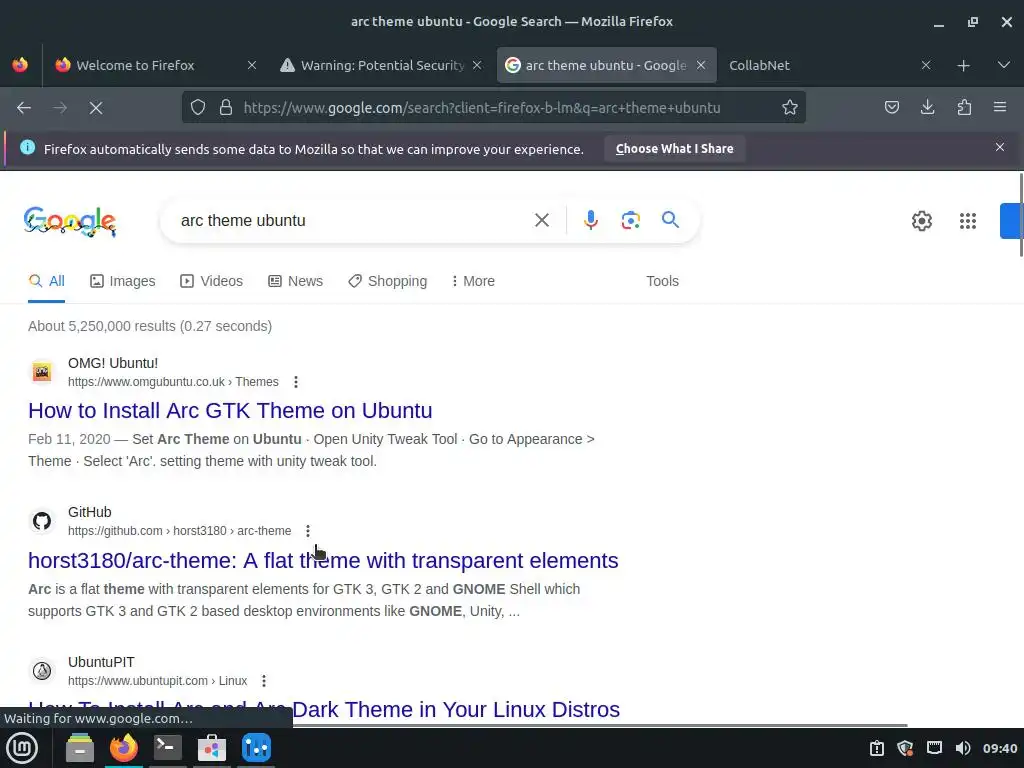Switch to the Welcome to Firefox tab
The image size is (1024, 768).
156,65
